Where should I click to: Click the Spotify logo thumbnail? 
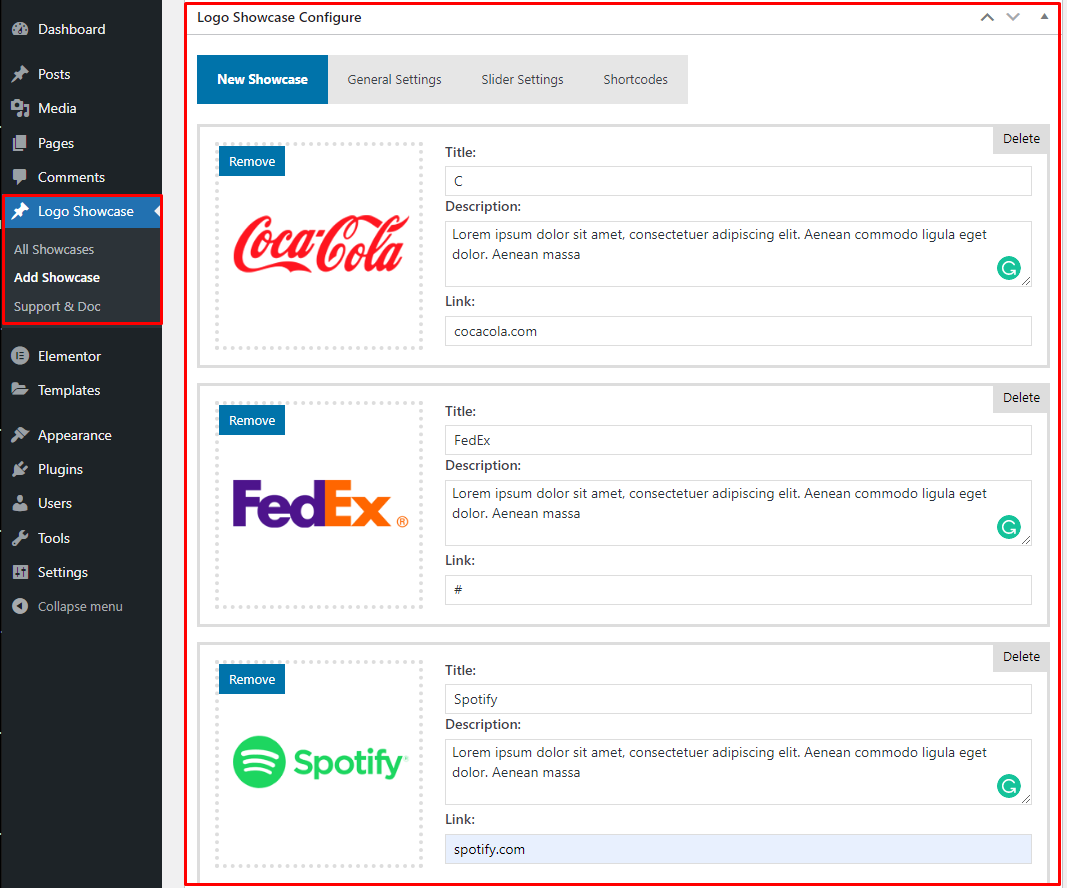click(x=321, y=762)
